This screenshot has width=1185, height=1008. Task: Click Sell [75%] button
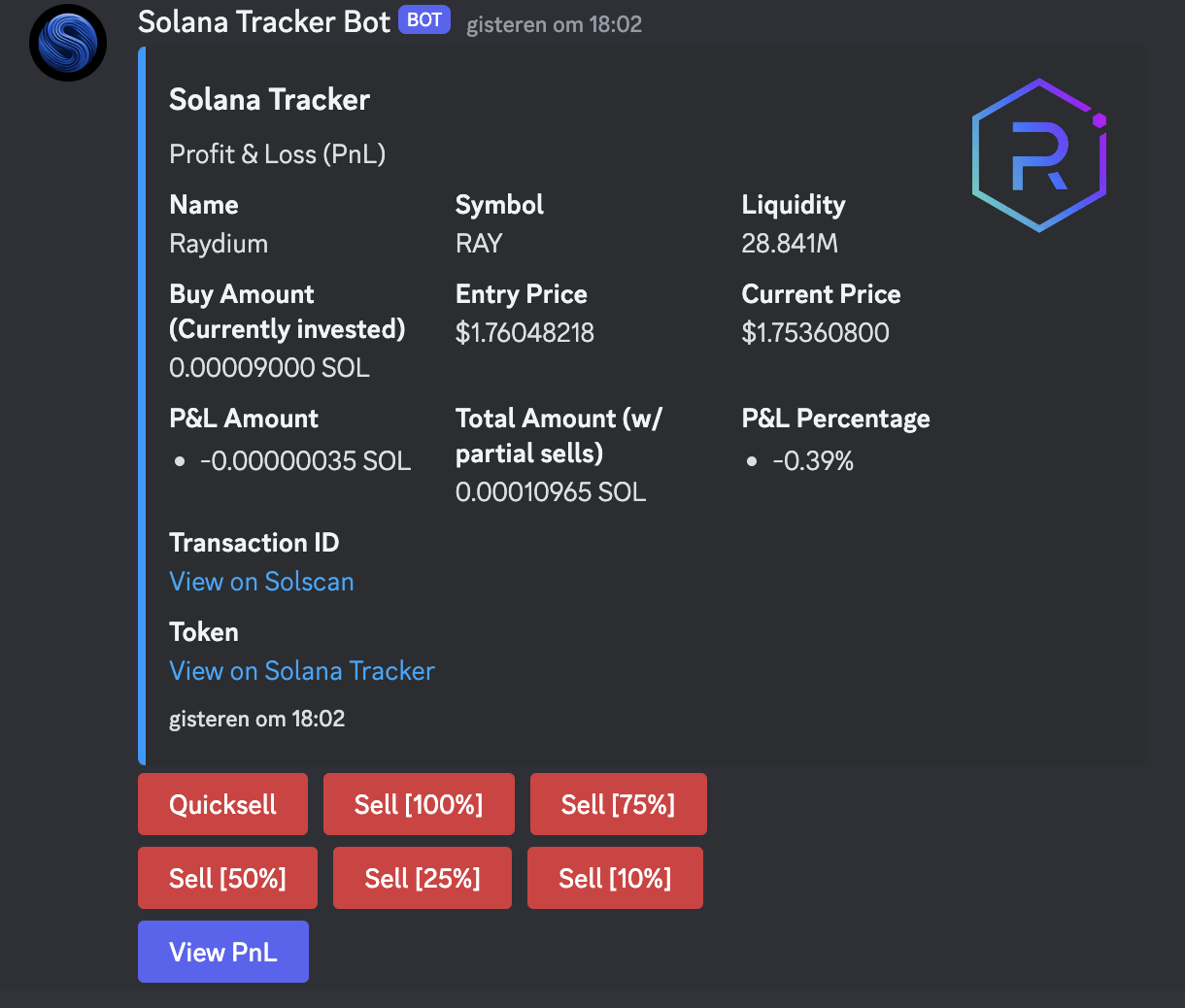pos(618,804)
